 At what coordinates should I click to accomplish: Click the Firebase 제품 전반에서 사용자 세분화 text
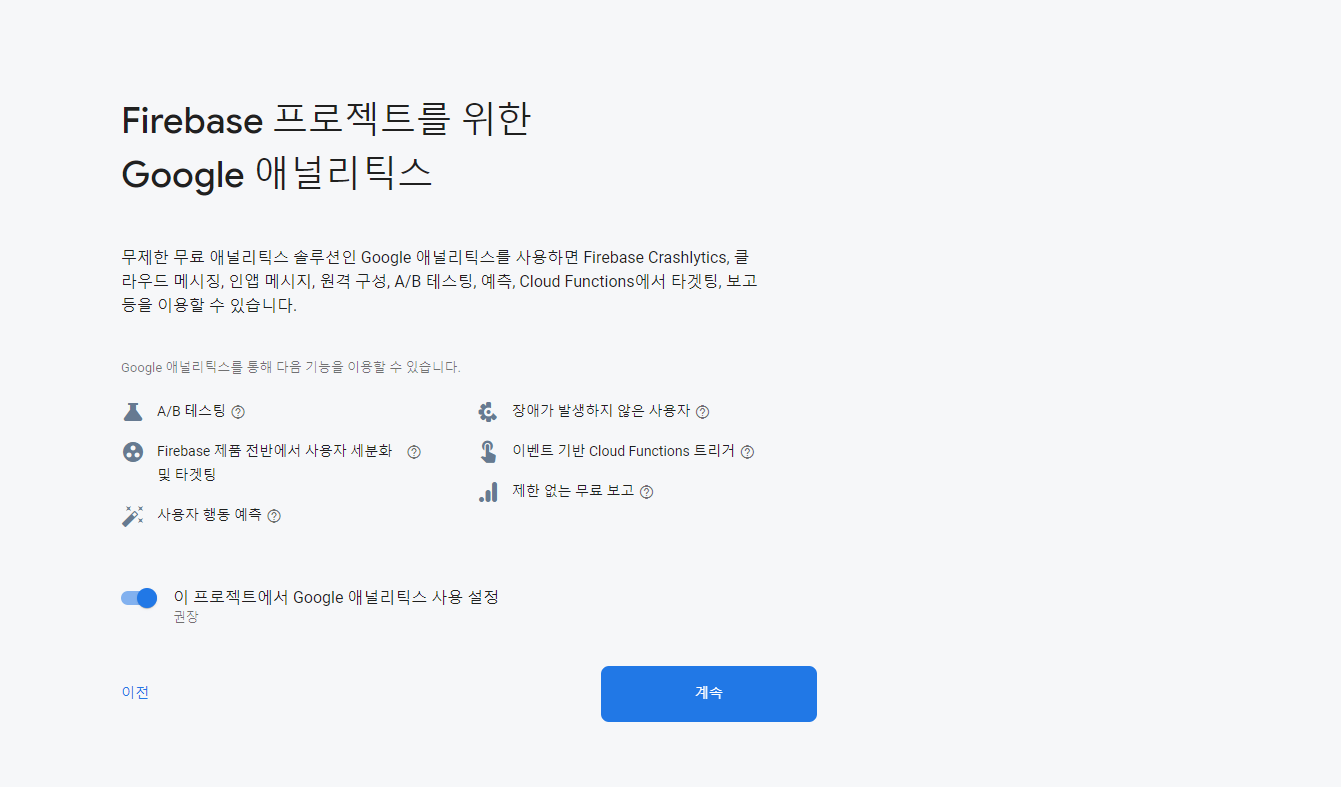275,463
